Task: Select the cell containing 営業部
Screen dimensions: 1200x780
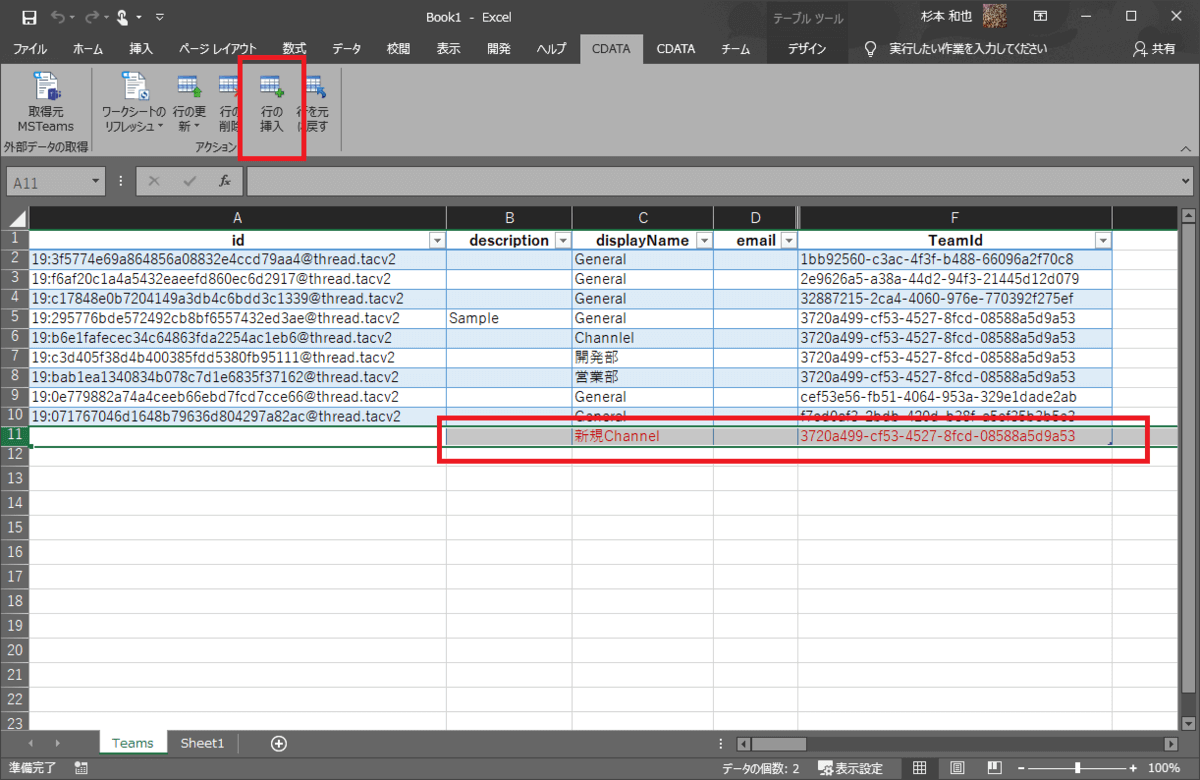Action: (x=642, y=377)
